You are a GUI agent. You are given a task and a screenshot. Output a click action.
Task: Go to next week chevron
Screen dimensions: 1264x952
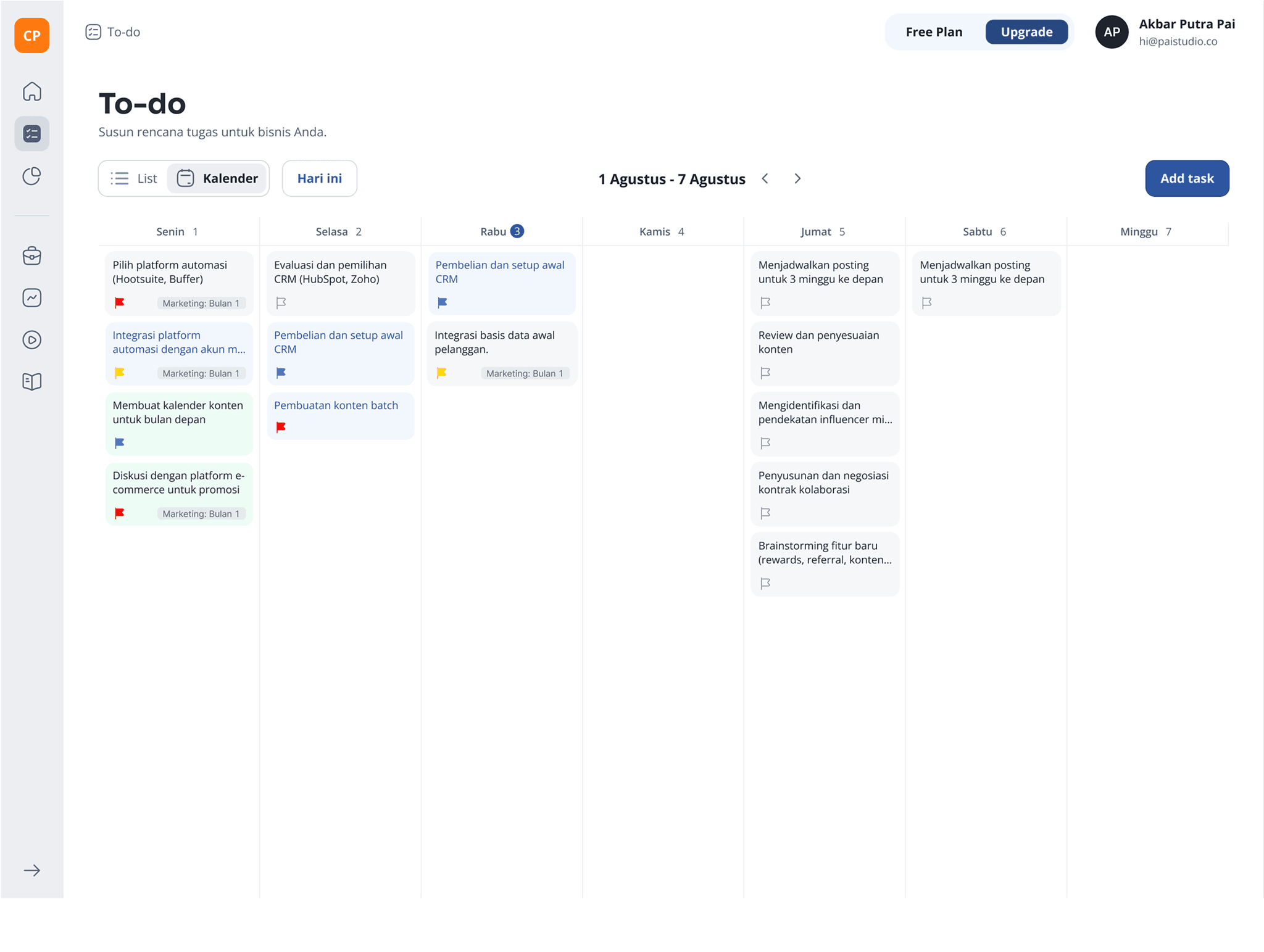point(797,178)
